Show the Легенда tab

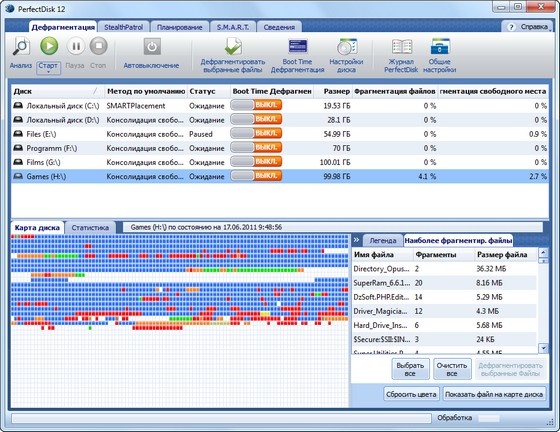click(x=383, y=241)
